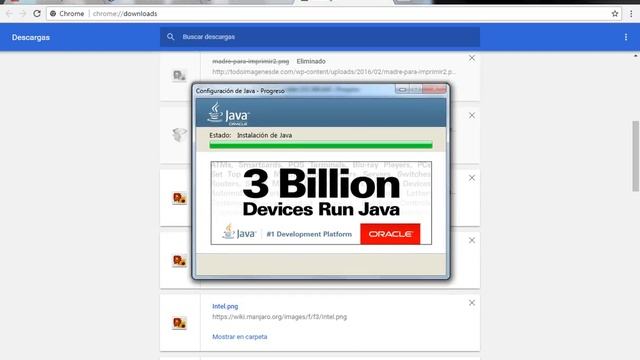640x360 pixels.
Task: Click Mostrar en carpeta for Intel.png
Action: coord(240,337)
